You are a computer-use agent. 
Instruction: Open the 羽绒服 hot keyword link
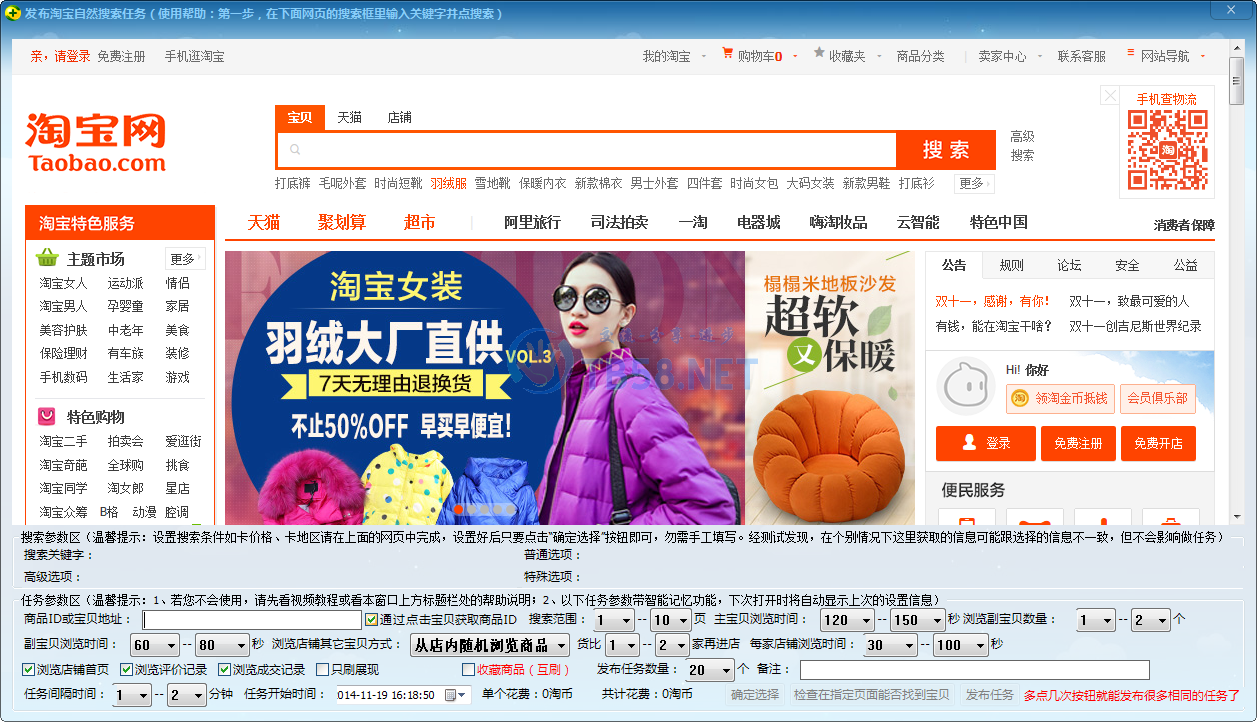tap(449, 183)
